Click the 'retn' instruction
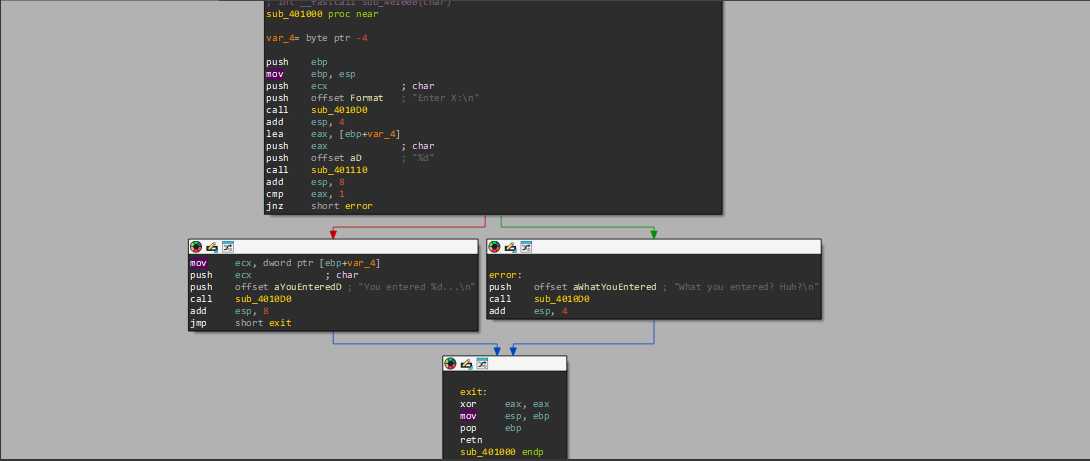The width and height of the screenshot is (1090, 461). pos(472,440)
